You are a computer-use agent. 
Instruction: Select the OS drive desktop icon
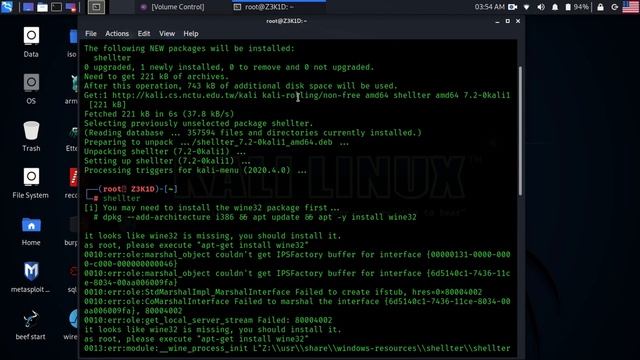click(31, 89)
